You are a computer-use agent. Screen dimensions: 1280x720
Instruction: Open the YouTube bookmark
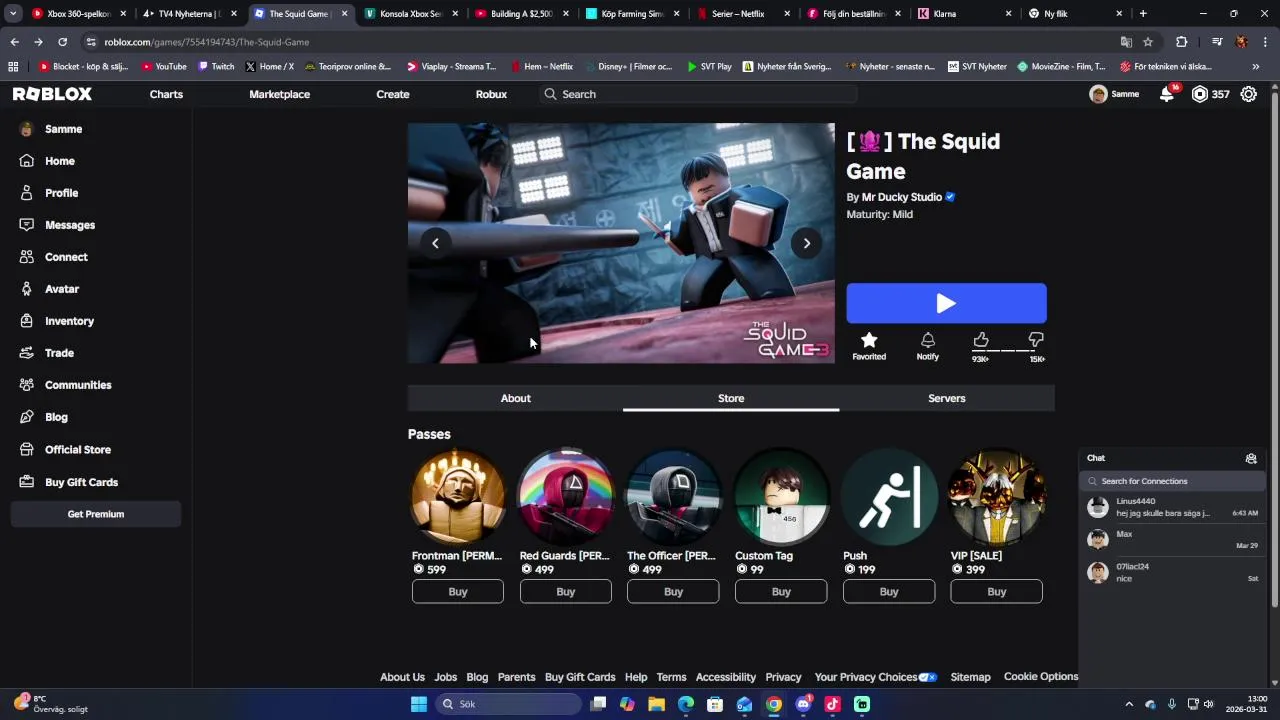(164, 67)
